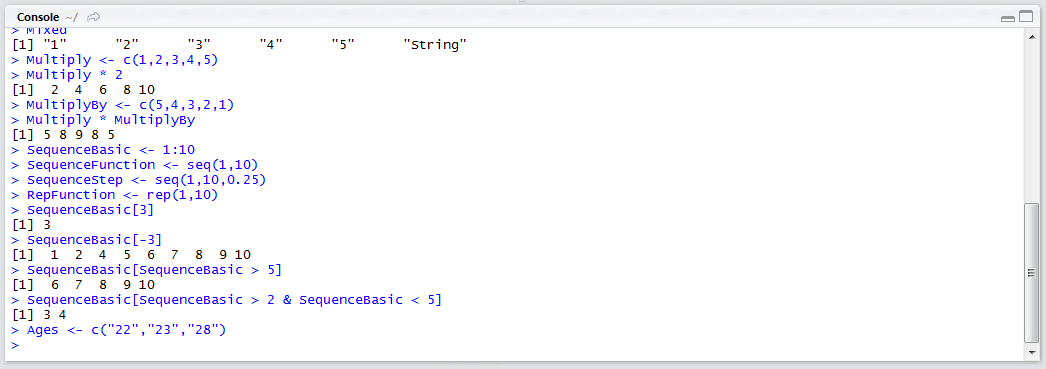The height and width of the screenshot is (369, 1046).
Task: Click the output '[1] 3' below SequenceBasic[3]
Action: click(31, 225)
